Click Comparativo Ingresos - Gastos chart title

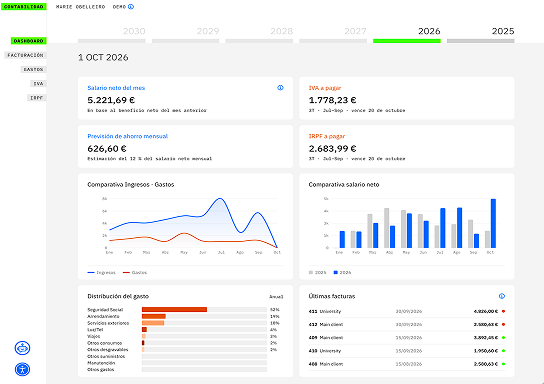click(x=131, y=185)
